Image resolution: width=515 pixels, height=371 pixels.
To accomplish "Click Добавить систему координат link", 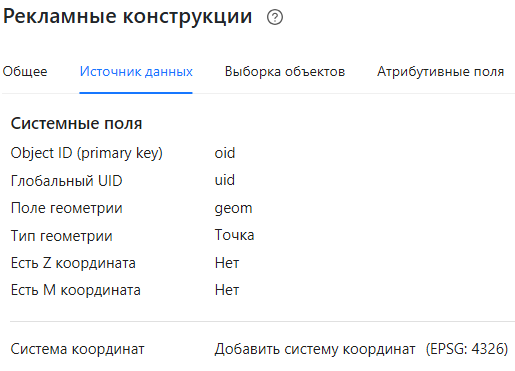I will click(x=315, y=349).
